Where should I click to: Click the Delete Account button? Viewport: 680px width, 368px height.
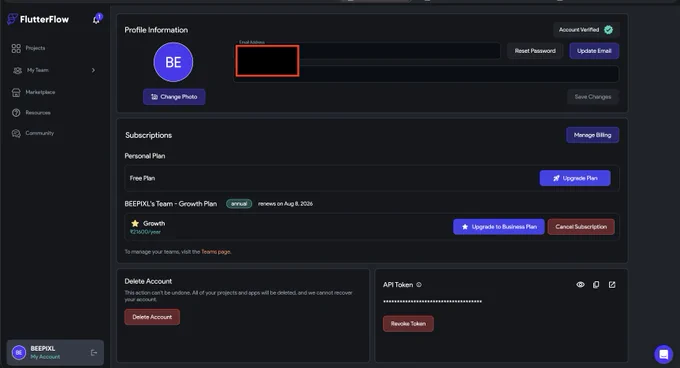point(152,317)
